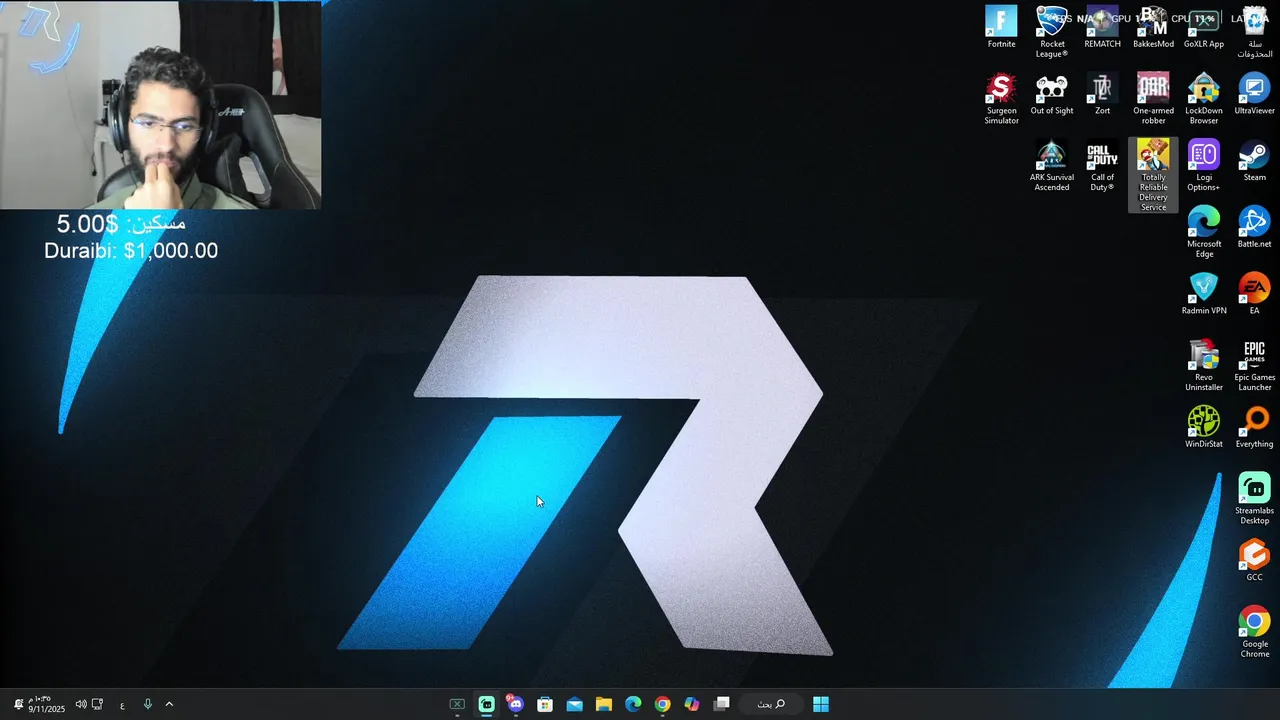Viewport: 1280px width, 720px height.
Task: Launch Battle.net desktop shortcut
Action: click(1254, 227)
